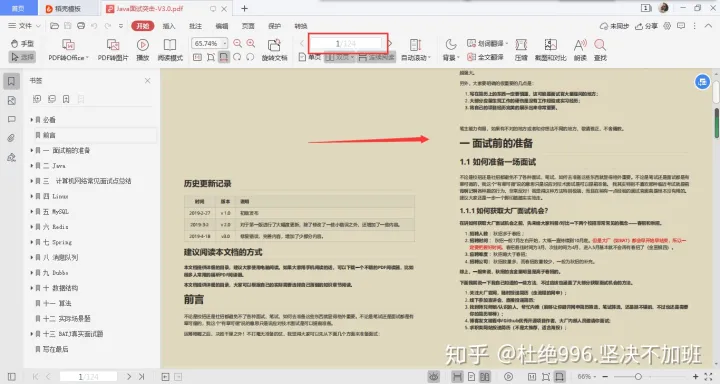Start read aloud (朗读)
The height and width of the screenshot is (384, 720).
tap(580, 50)
